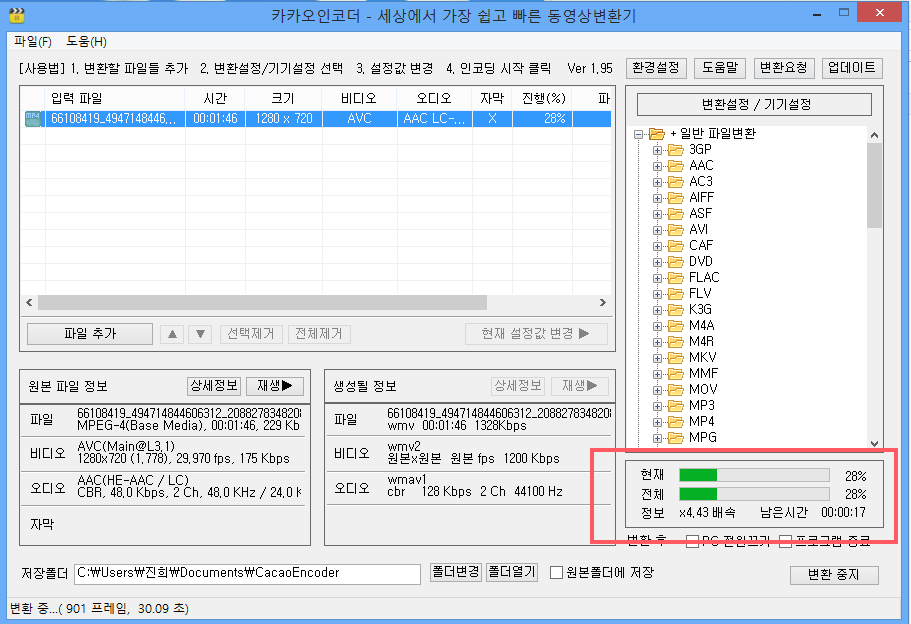
Task: Expand the AVI tree node
Action: click(x=657, y=230)
